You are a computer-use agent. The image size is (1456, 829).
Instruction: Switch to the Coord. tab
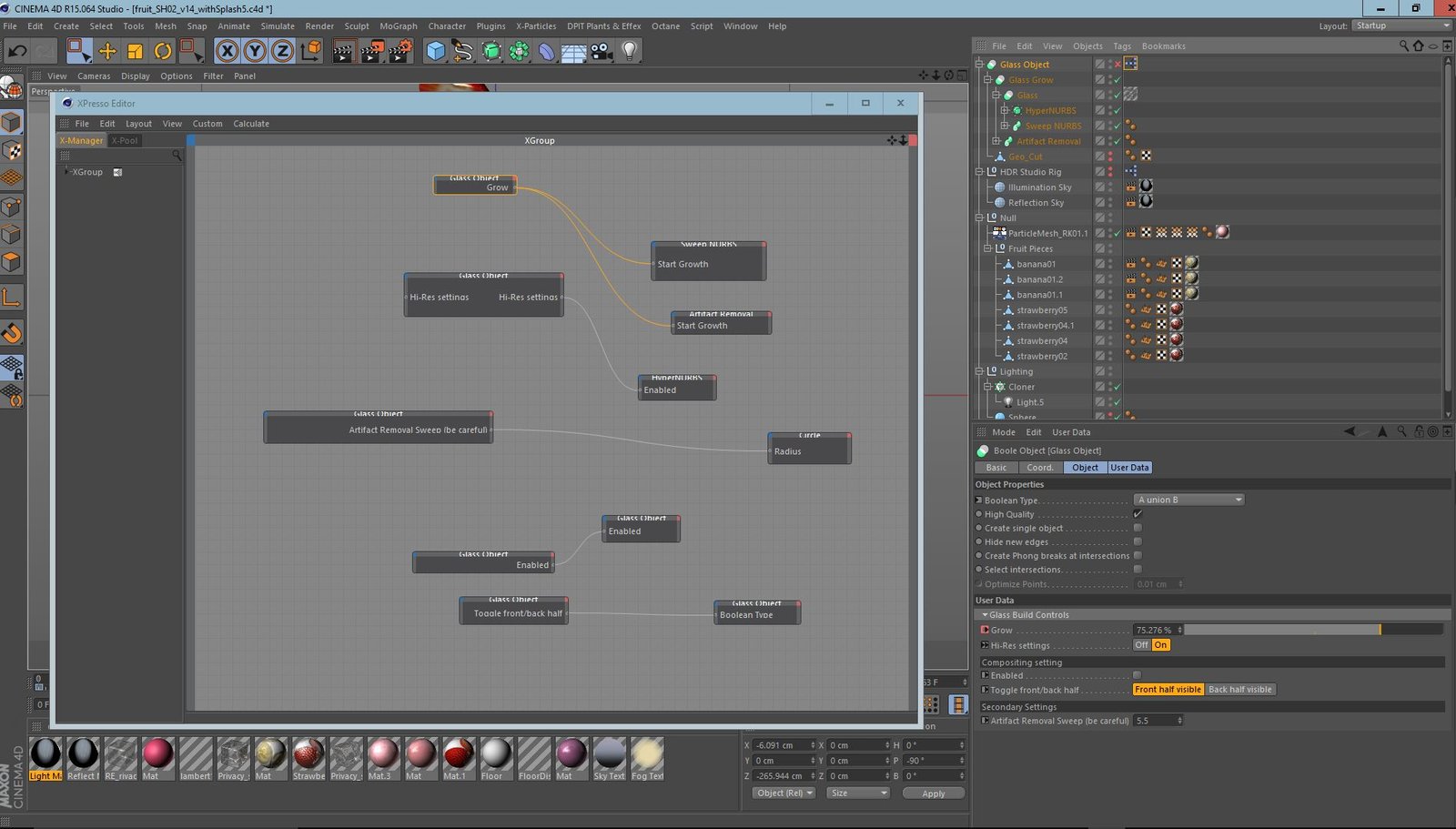[x=1039, y=468]
